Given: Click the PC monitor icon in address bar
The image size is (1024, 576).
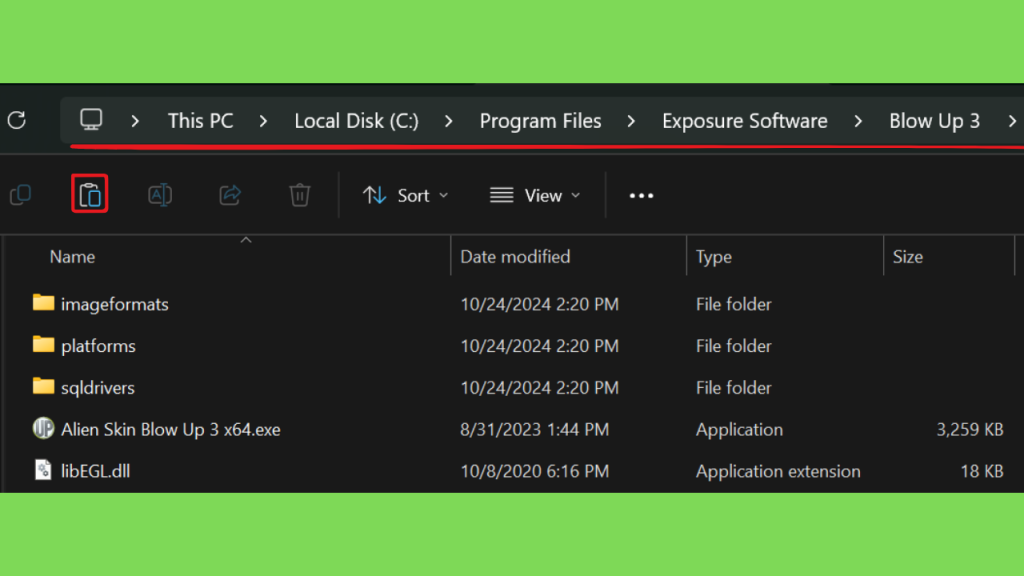Looking at the screenshot, I should (x=91, y=120).
